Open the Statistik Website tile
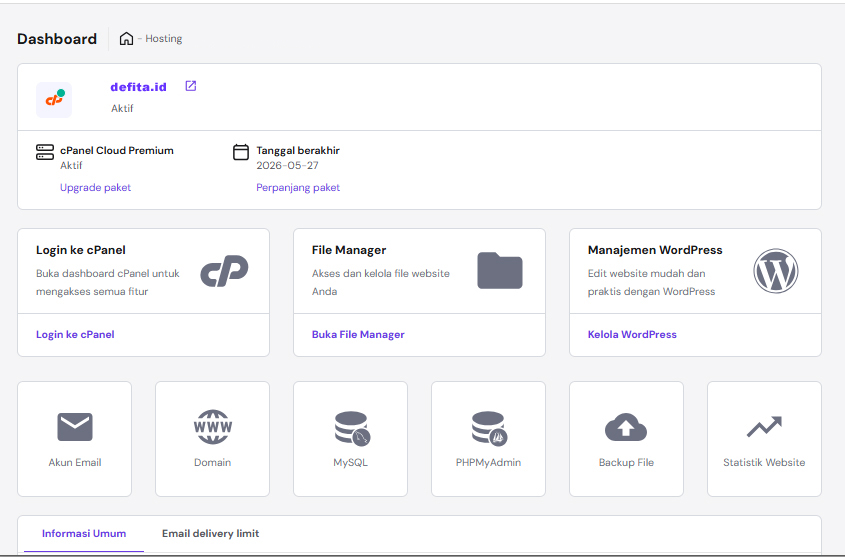This screenshot has width=845, height=557. click(x=764, y=438)
